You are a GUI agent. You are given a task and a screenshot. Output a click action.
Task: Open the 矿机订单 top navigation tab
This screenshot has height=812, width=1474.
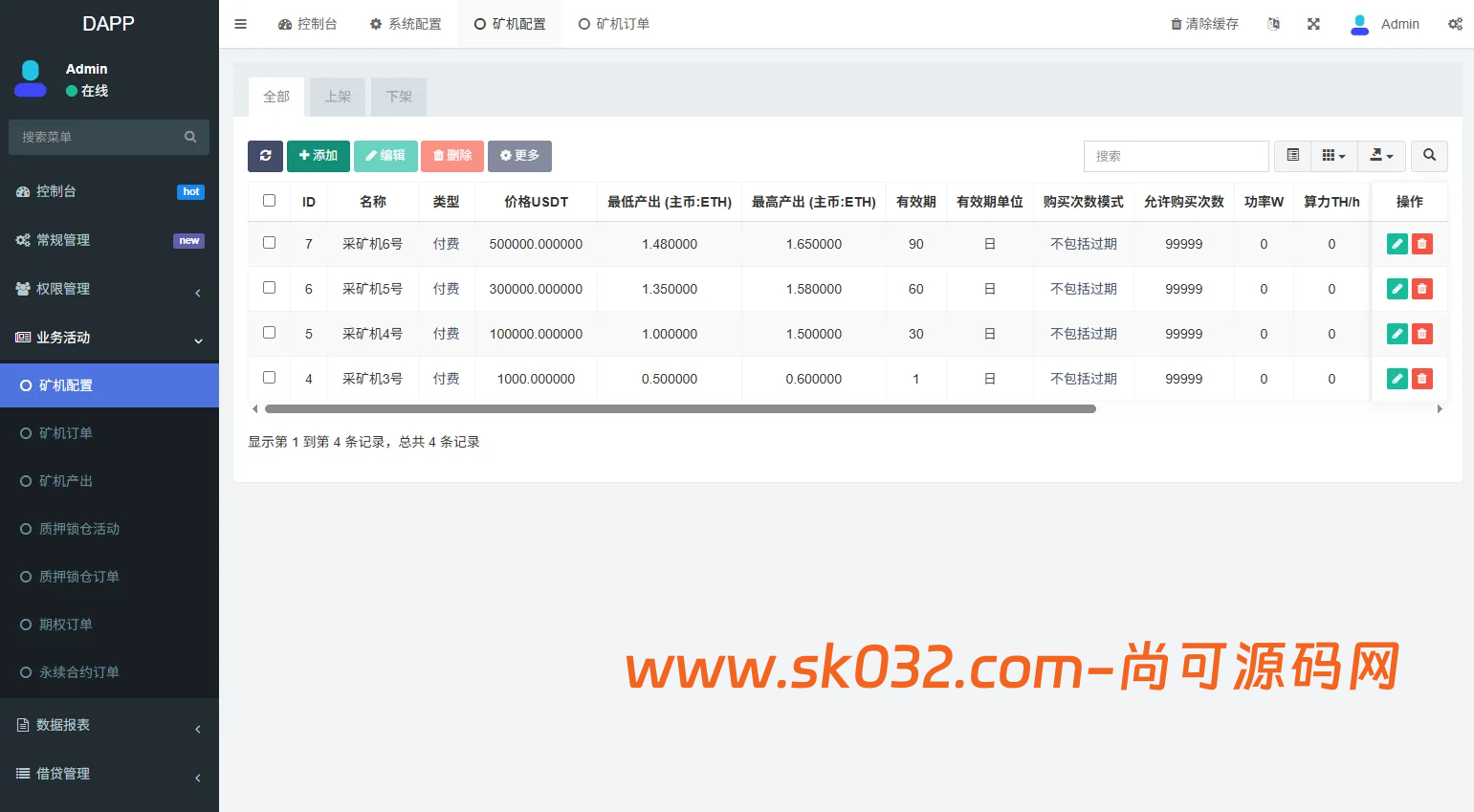point(614,24)
